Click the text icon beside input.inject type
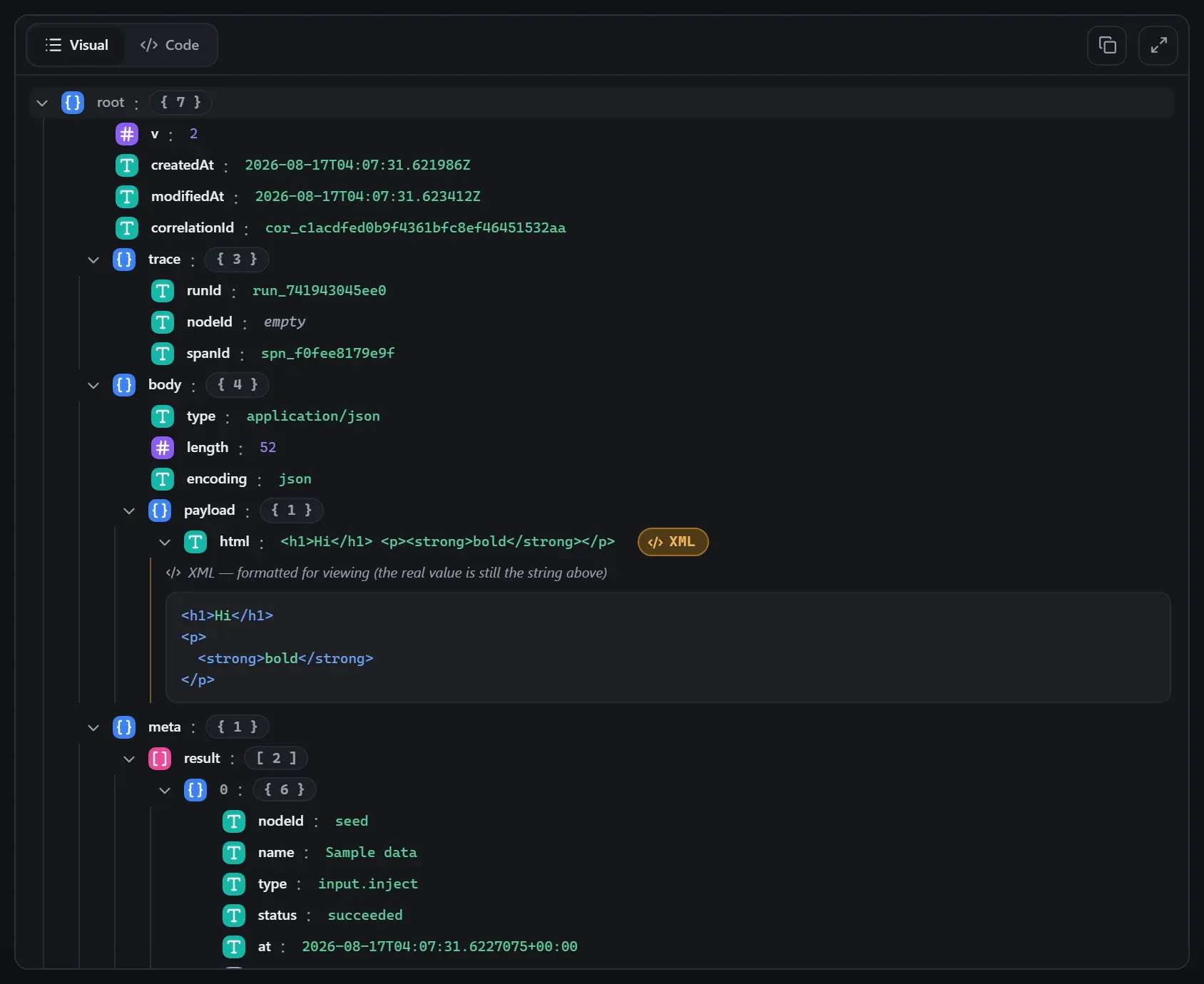This screenshot has width=1204, height=984. click(234, 884)
